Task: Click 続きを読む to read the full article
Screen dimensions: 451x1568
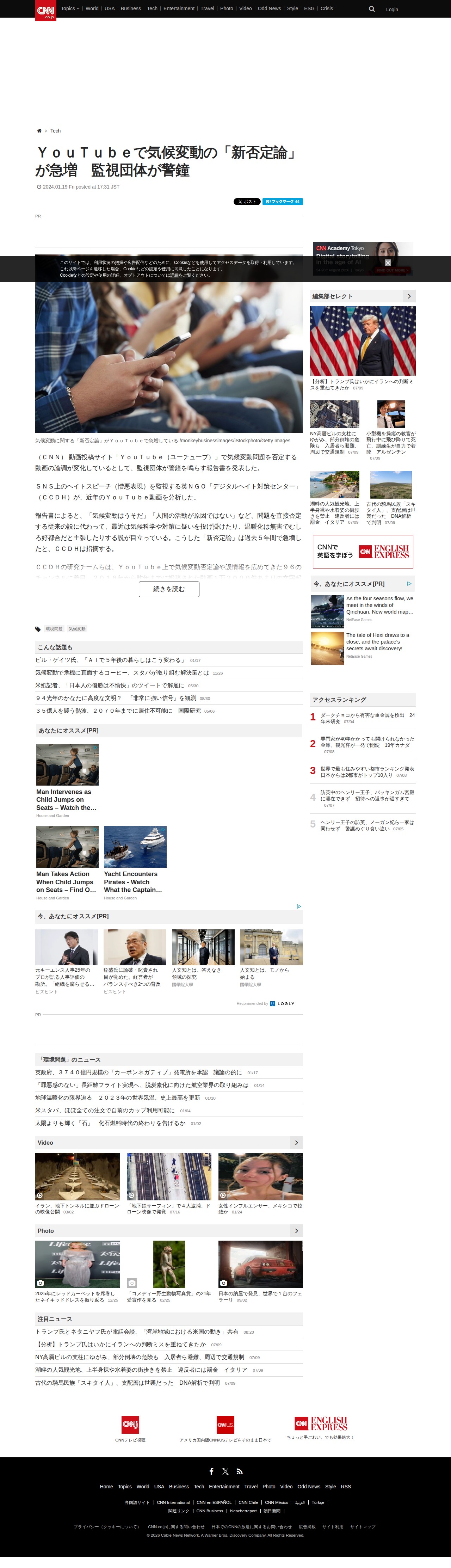Action: point(169,589)
